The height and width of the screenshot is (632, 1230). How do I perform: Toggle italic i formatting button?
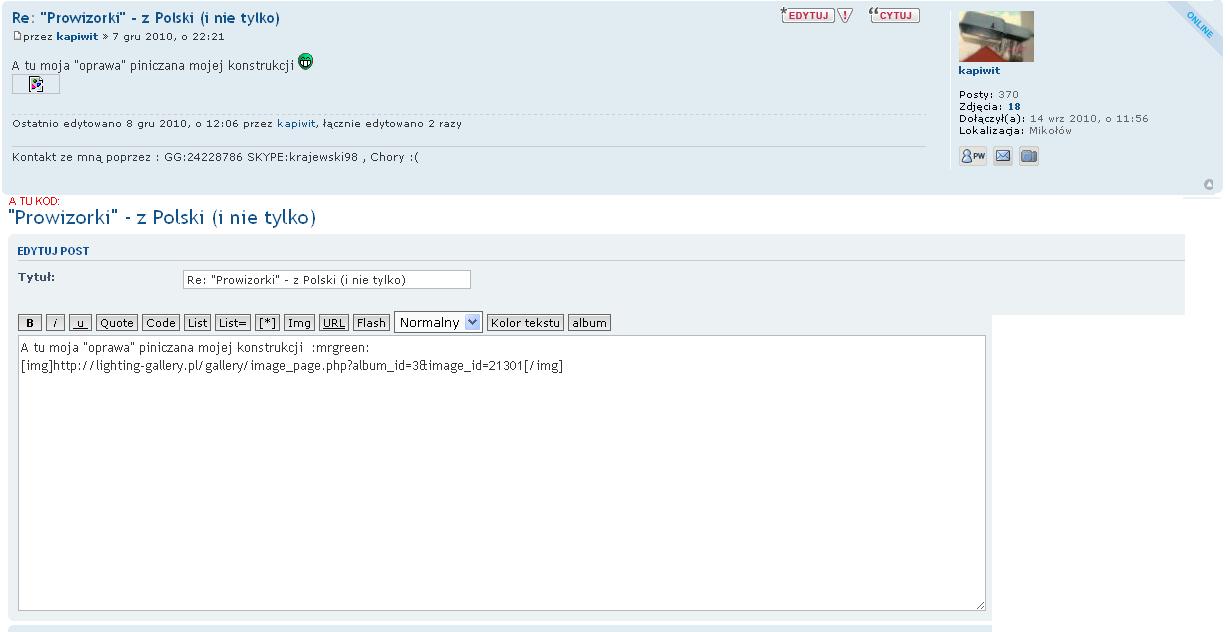(x=56, y=322)
